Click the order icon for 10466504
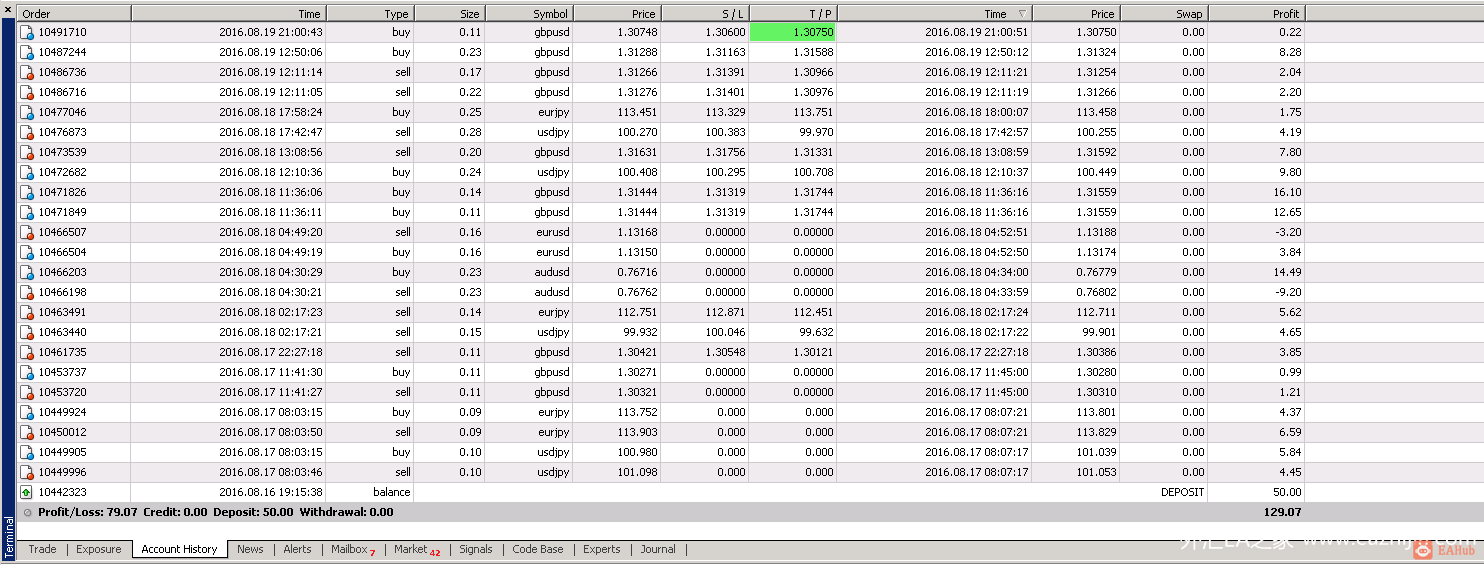 tap(27, 252)
